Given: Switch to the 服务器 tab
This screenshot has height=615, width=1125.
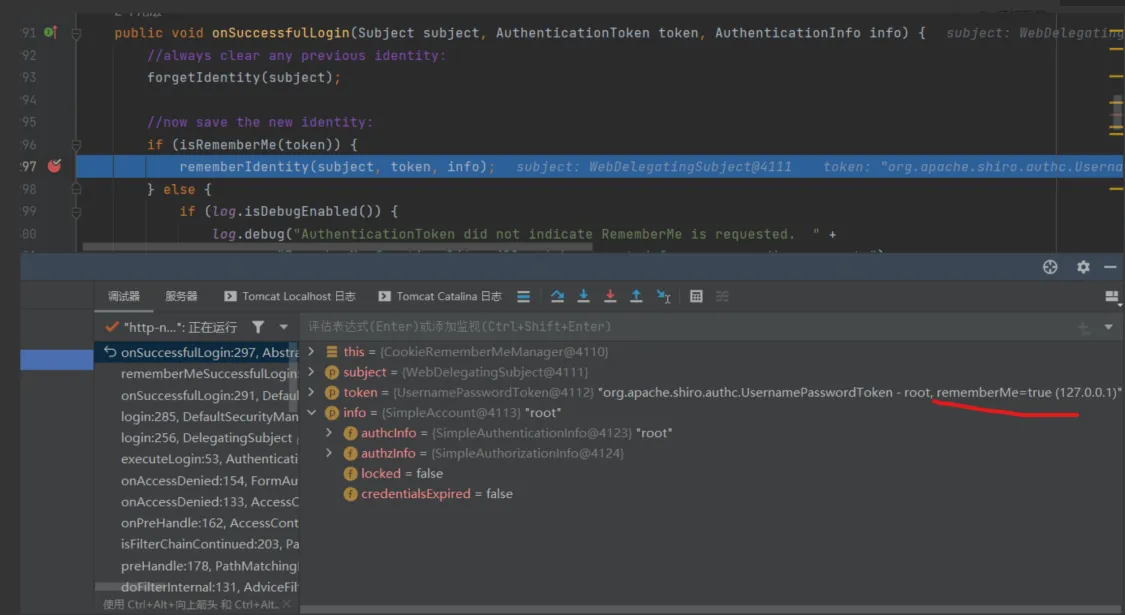Looking at the screenshot, I should pyautogui.click(x=181, y=296).
